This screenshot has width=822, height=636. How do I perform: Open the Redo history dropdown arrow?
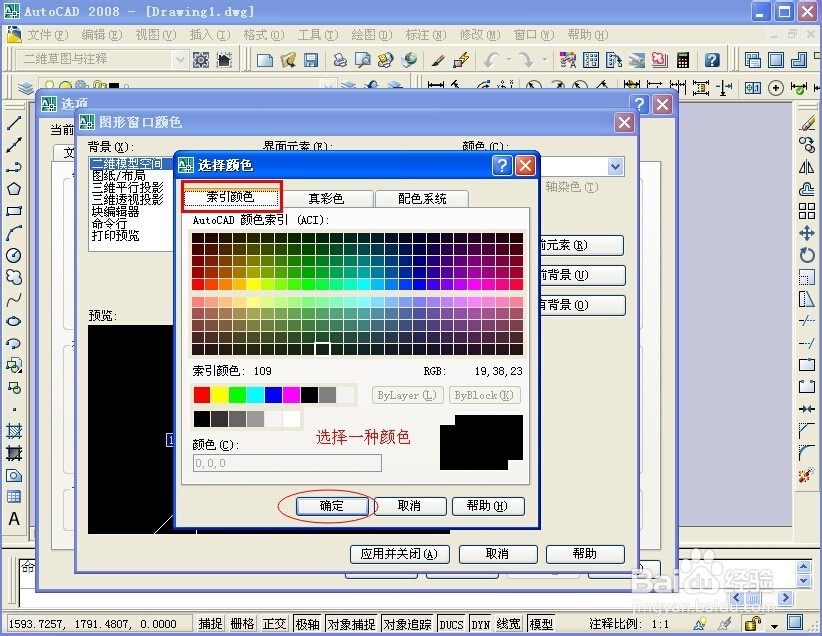(x=545, y=60)
